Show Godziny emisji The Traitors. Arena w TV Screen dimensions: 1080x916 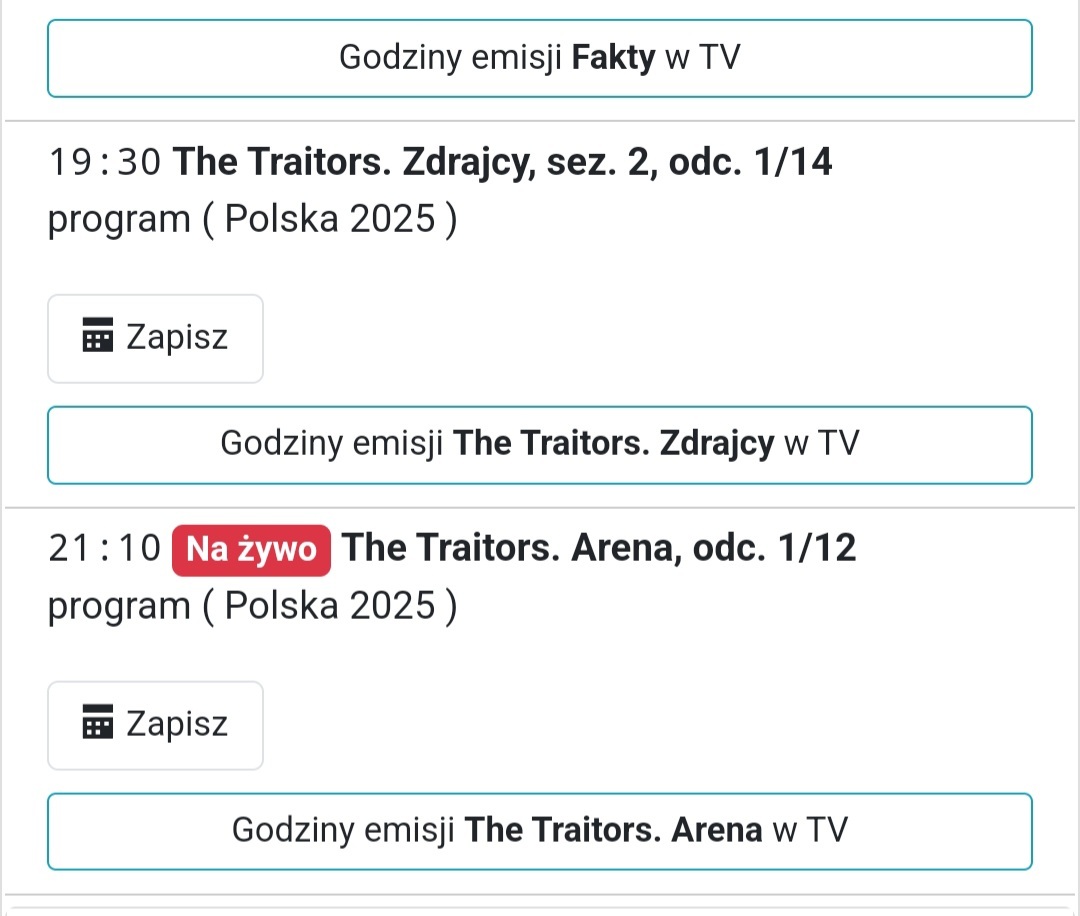tap(540, 831)
